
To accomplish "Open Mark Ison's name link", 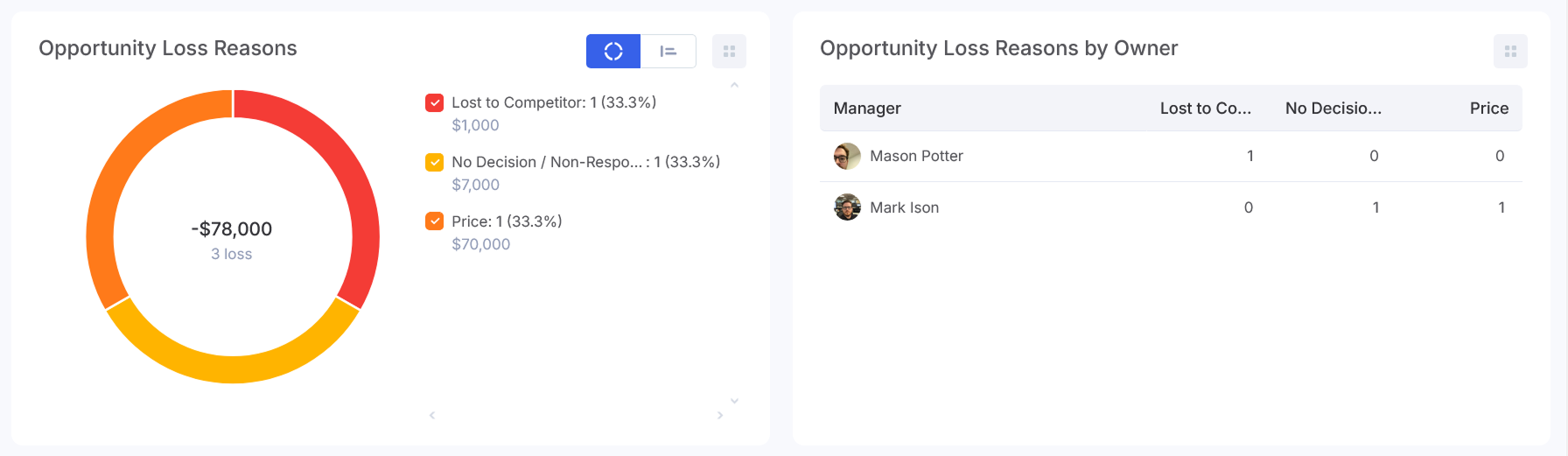I will pyautogui.click(x=904, y=207).
